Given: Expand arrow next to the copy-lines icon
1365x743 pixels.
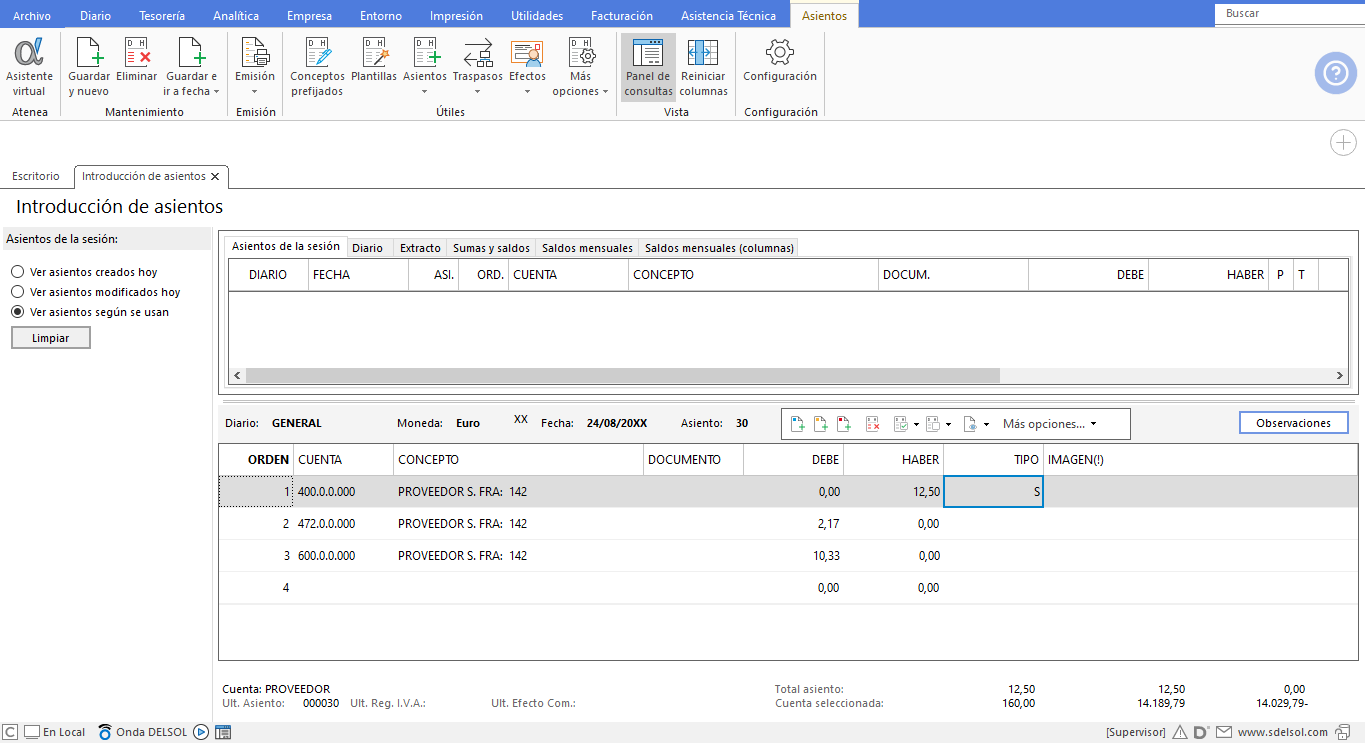Looking at the screenshot, I should click(948, 424).
